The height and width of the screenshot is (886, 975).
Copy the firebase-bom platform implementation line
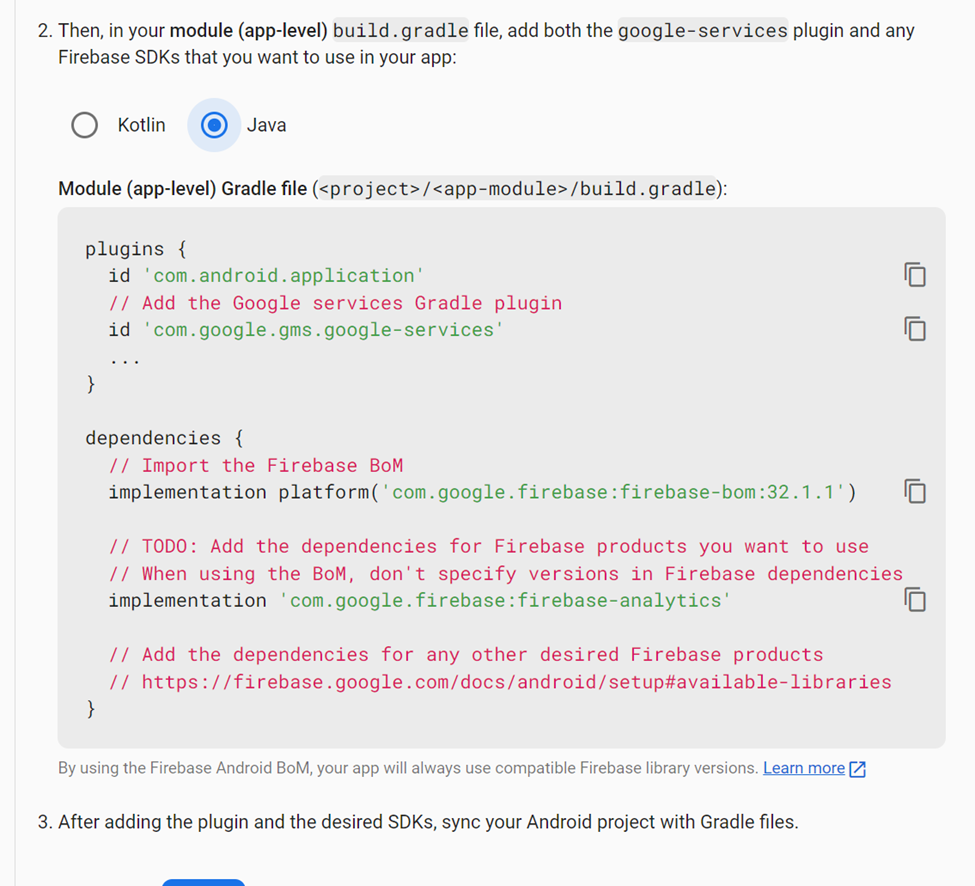[x=915, y=491]
